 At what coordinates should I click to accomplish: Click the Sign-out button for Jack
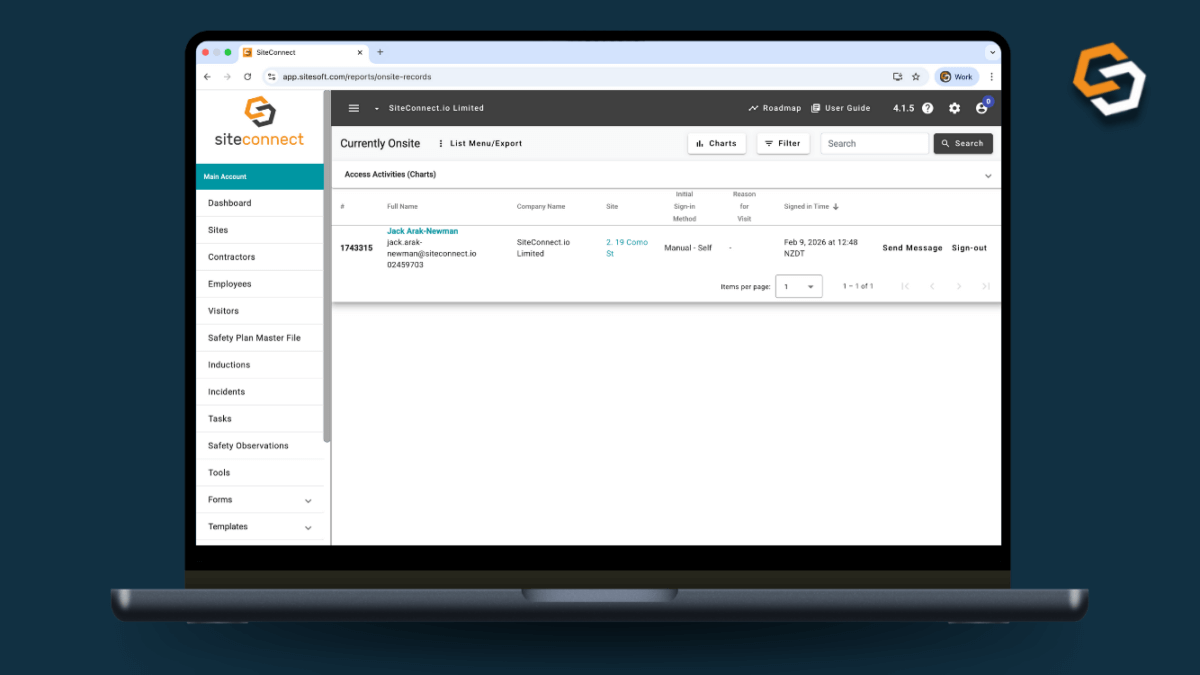969,248
